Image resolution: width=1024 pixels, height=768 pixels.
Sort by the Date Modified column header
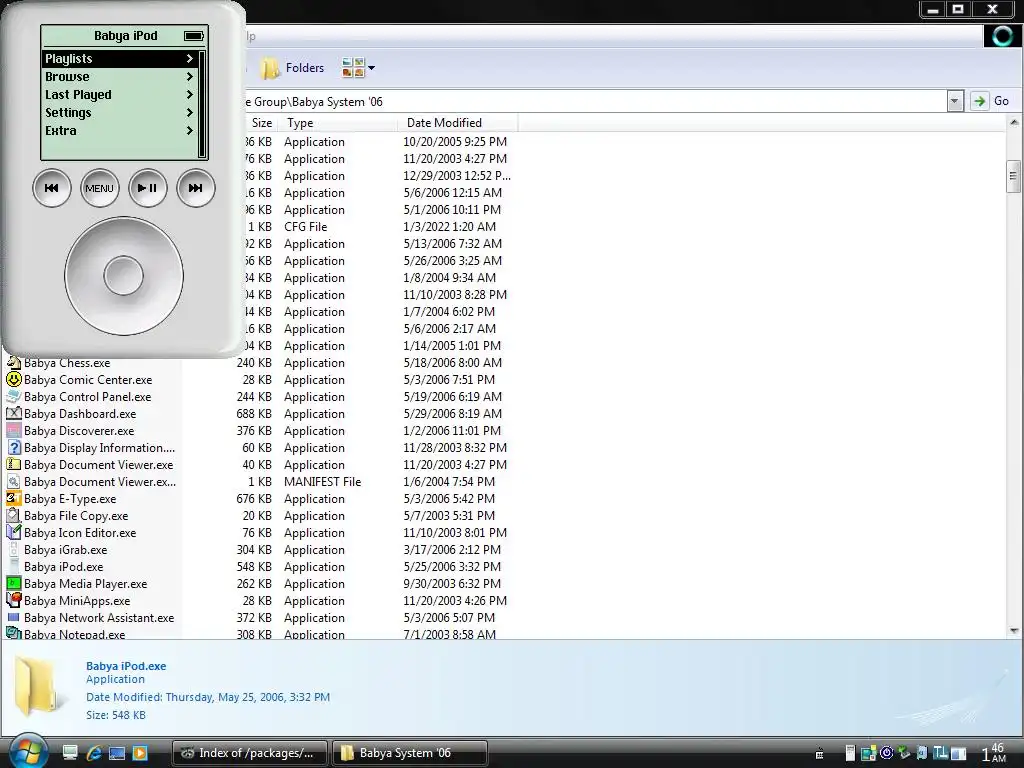coord(457,123)
